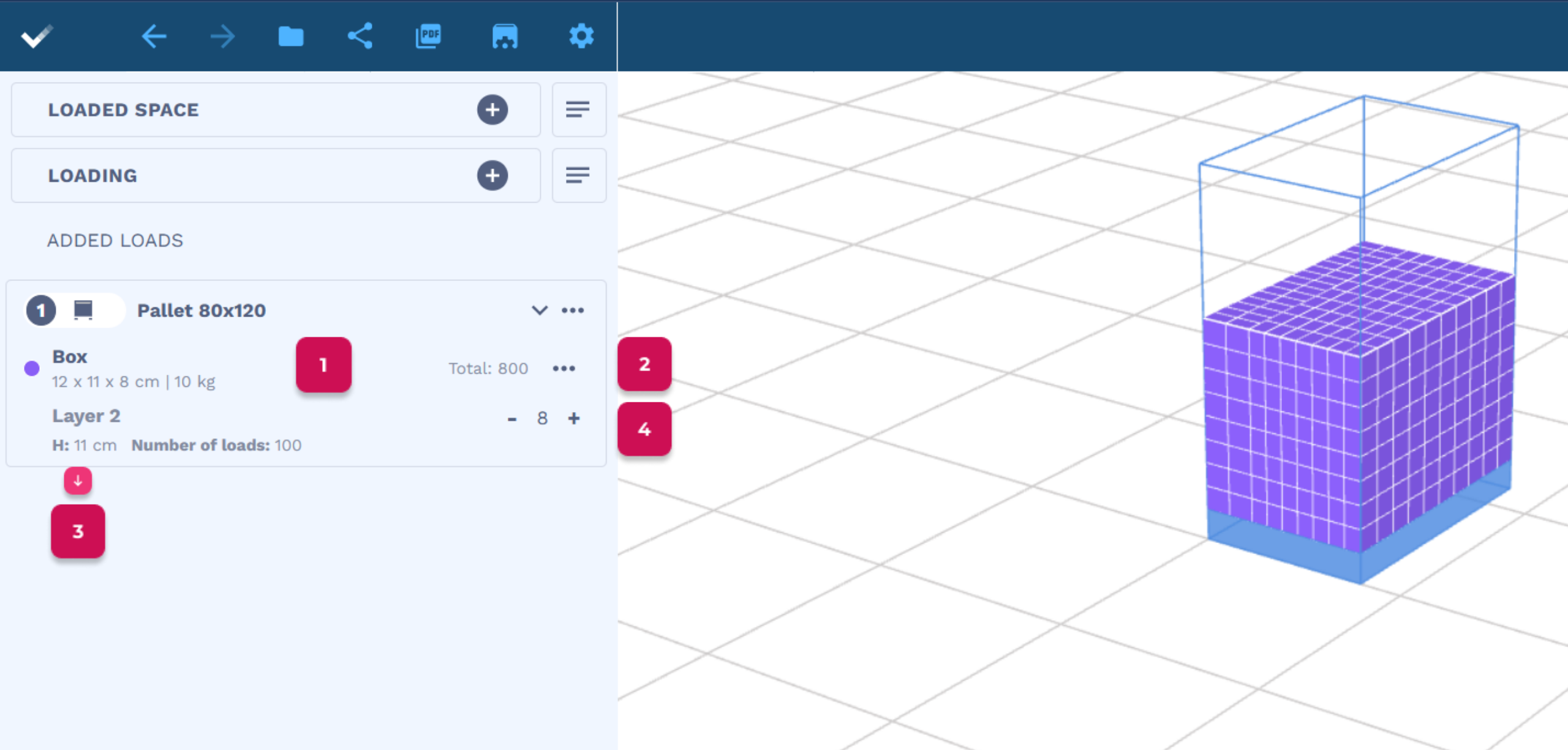The height and width of the screenshot is (750, 1568).
Task: Click the layer count value 8
Action: click(x=542, y=418)
